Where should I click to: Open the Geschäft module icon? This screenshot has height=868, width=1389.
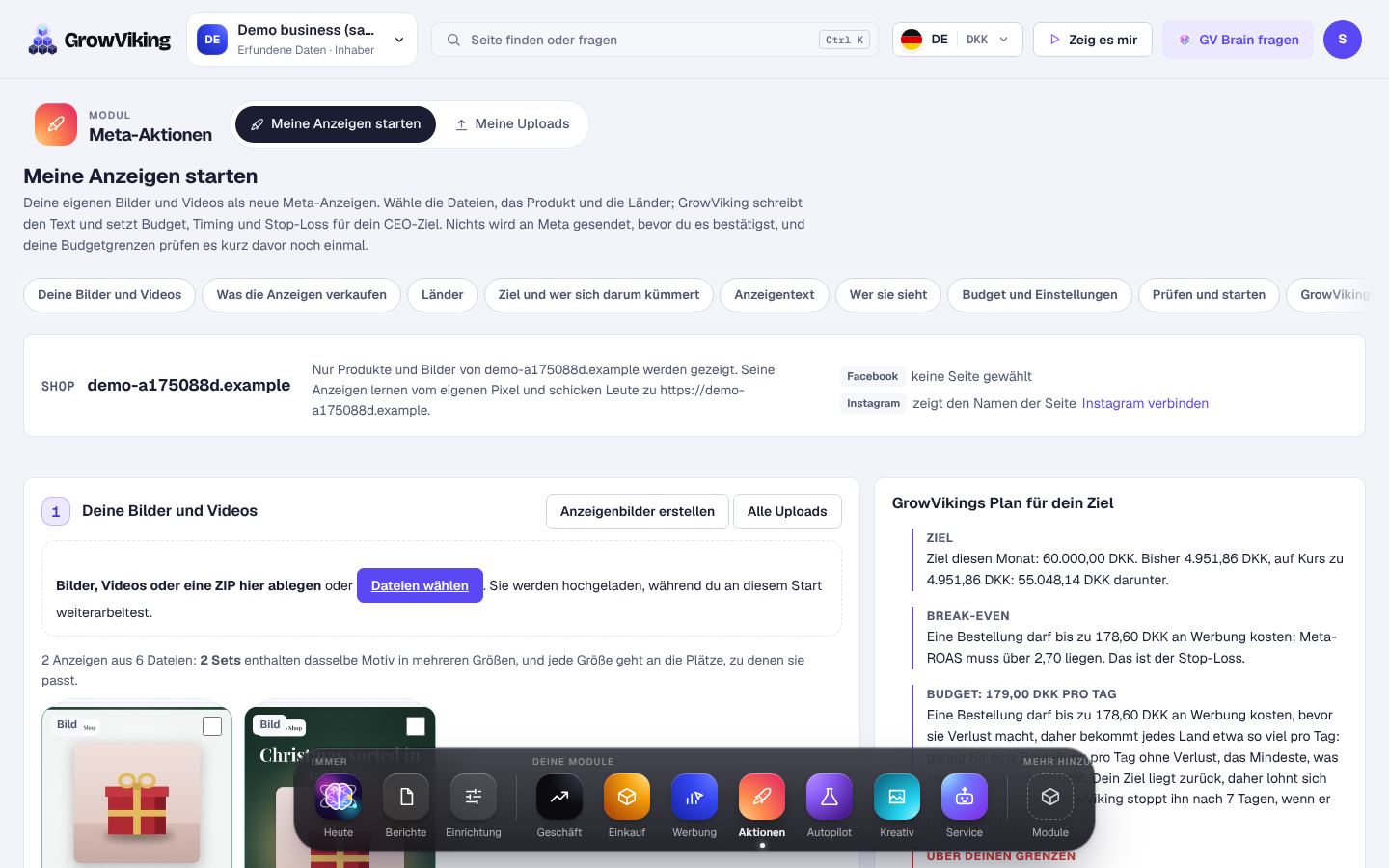(x=559, y=797)
